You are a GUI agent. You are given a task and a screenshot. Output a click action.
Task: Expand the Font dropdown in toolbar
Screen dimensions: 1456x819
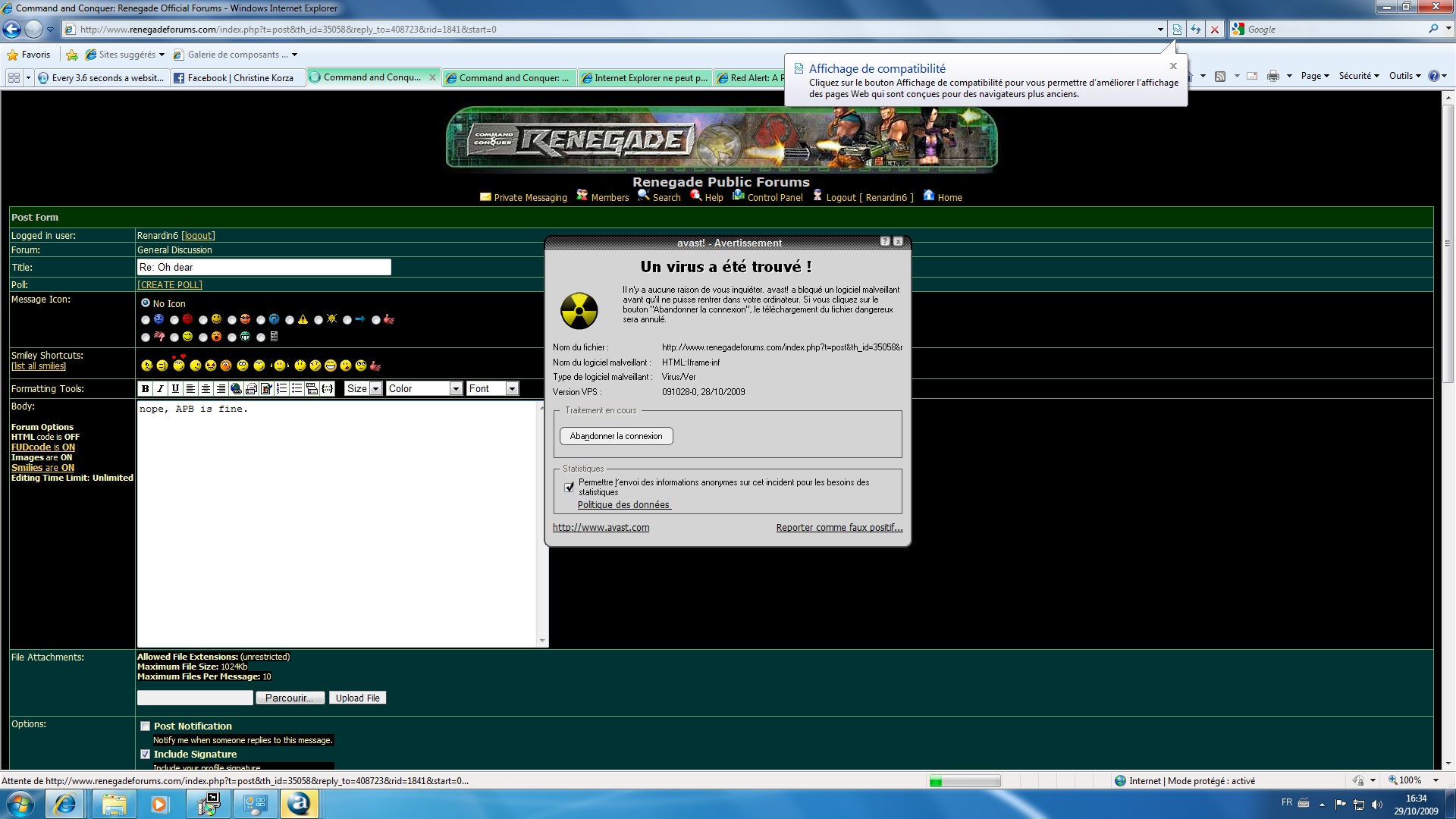coord(510,388)
